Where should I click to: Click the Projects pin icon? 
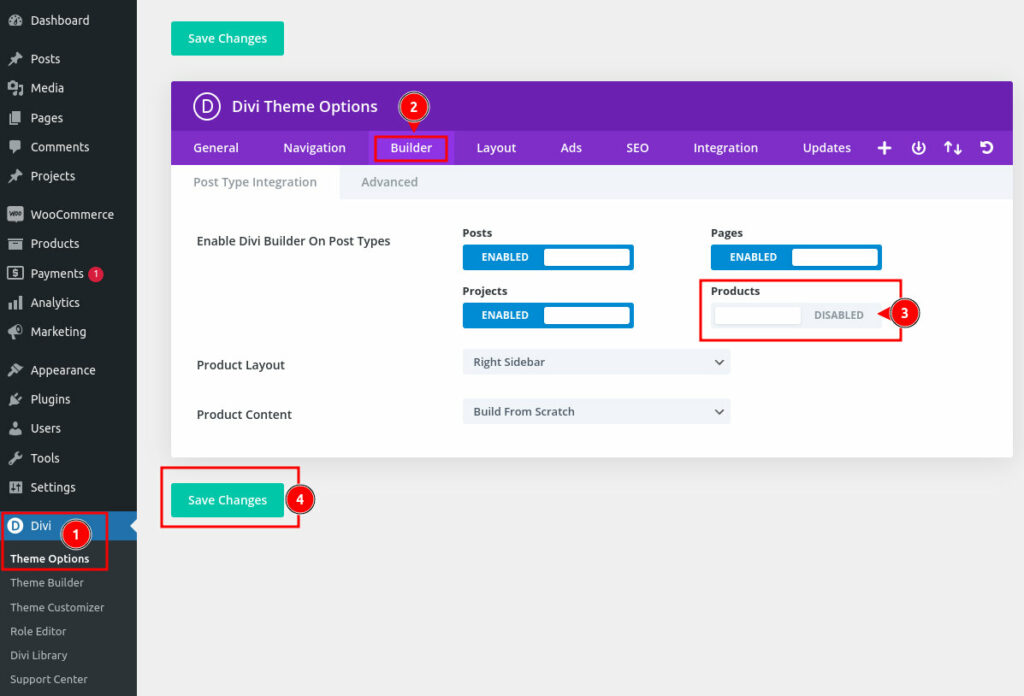tap(15, 176)
